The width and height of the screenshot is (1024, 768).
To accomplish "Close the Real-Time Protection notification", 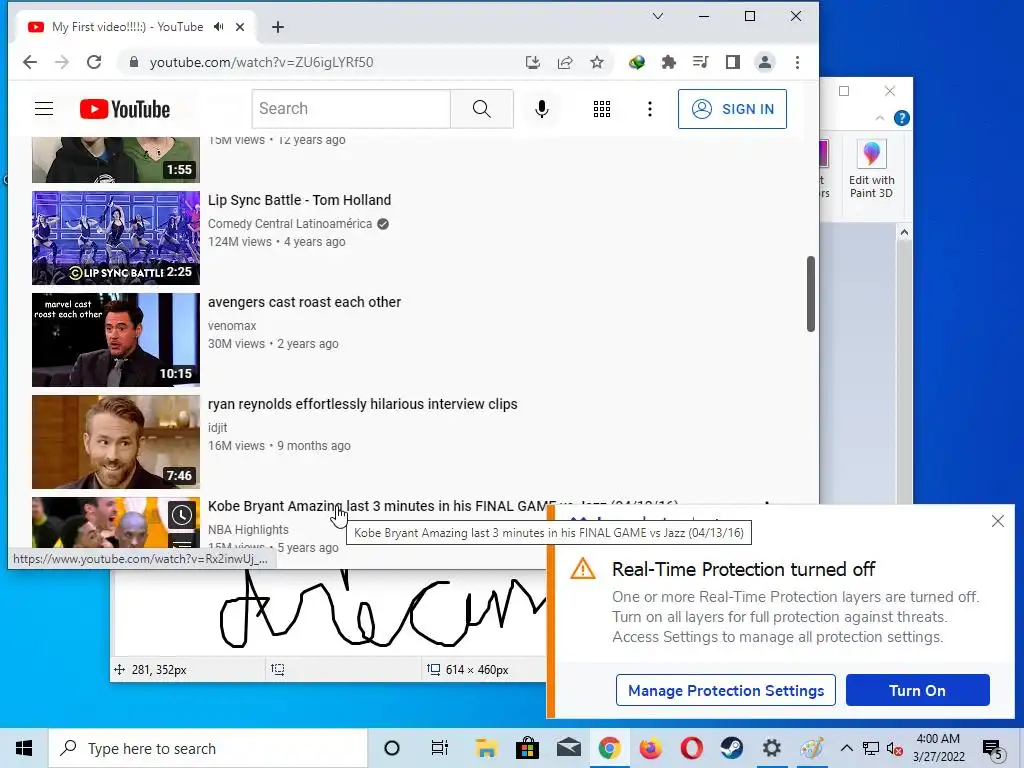I will [x=997, y=521].
